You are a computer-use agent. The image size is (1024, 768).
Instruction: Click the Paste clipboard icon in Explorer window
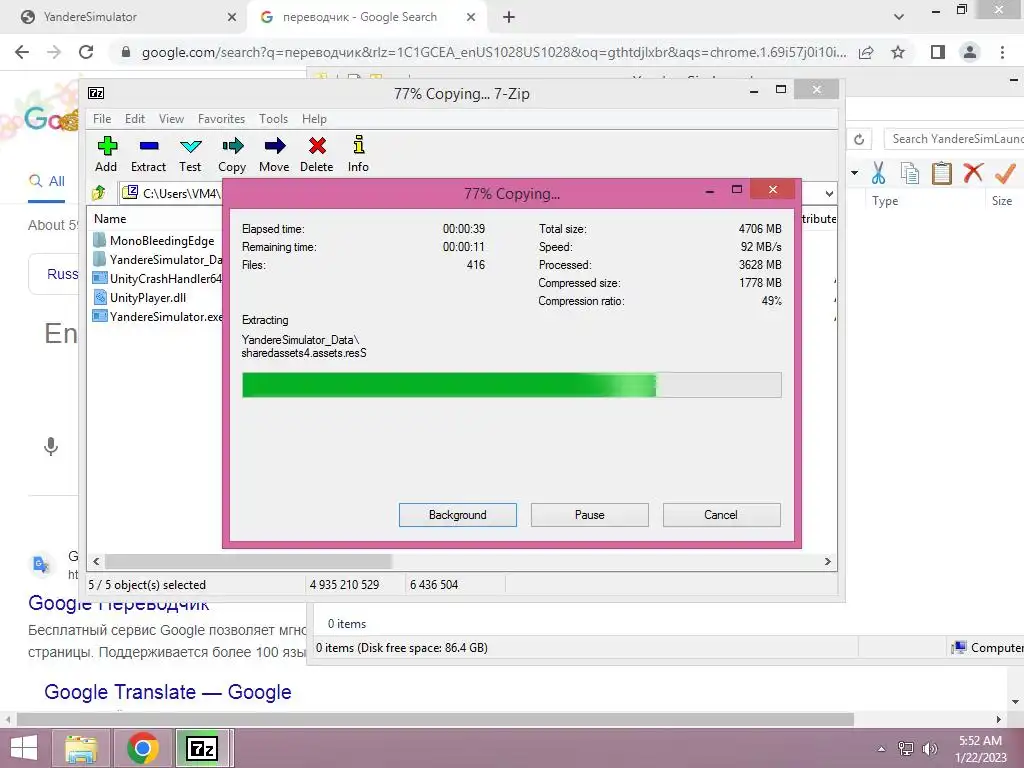(x=941, y=173)
